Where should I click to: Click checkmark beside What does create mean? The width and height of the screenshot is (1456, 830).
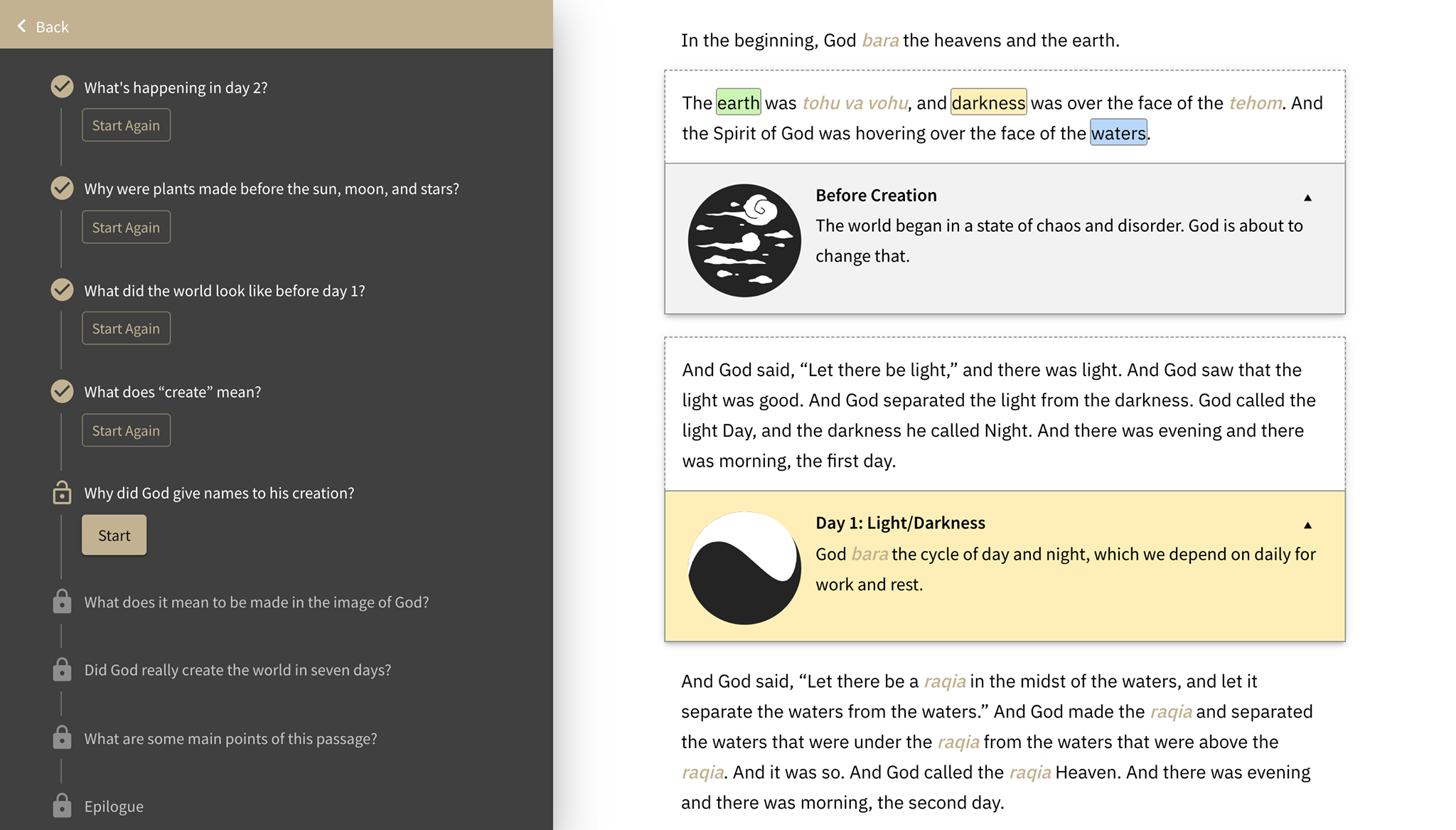click(62, 392)
